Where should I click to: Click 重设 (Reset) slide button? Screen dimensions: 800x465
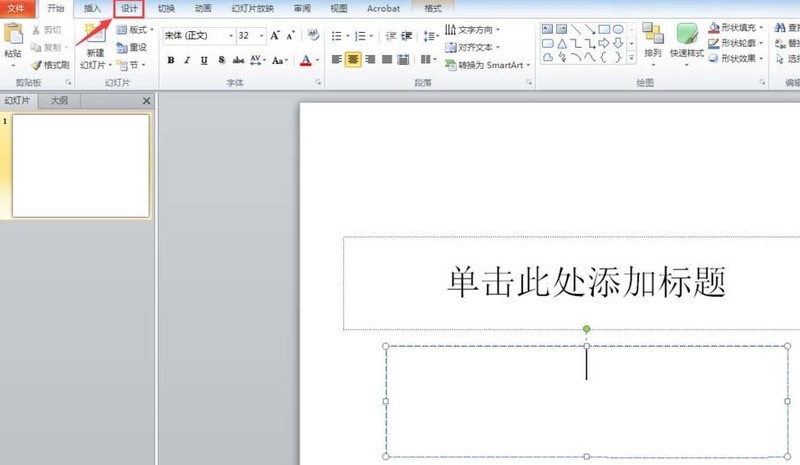[x=132, y=47]
